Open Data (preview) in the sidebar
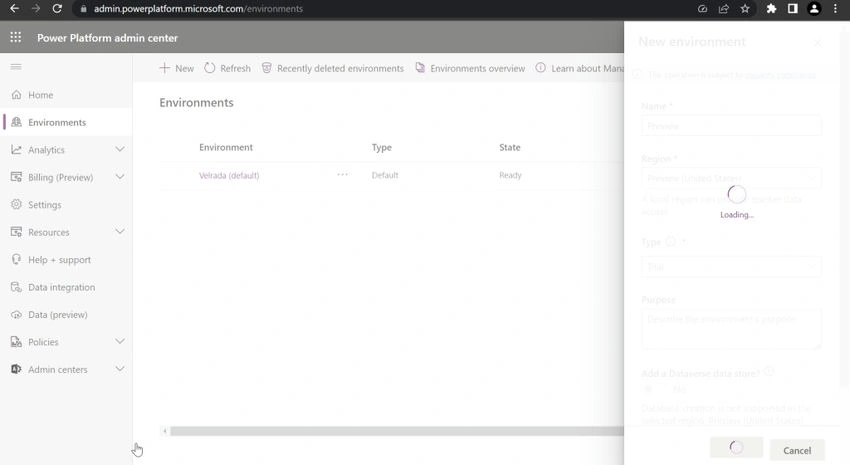Image resolution: width=850 pixels, height=465 pixels. coord(66,314)
